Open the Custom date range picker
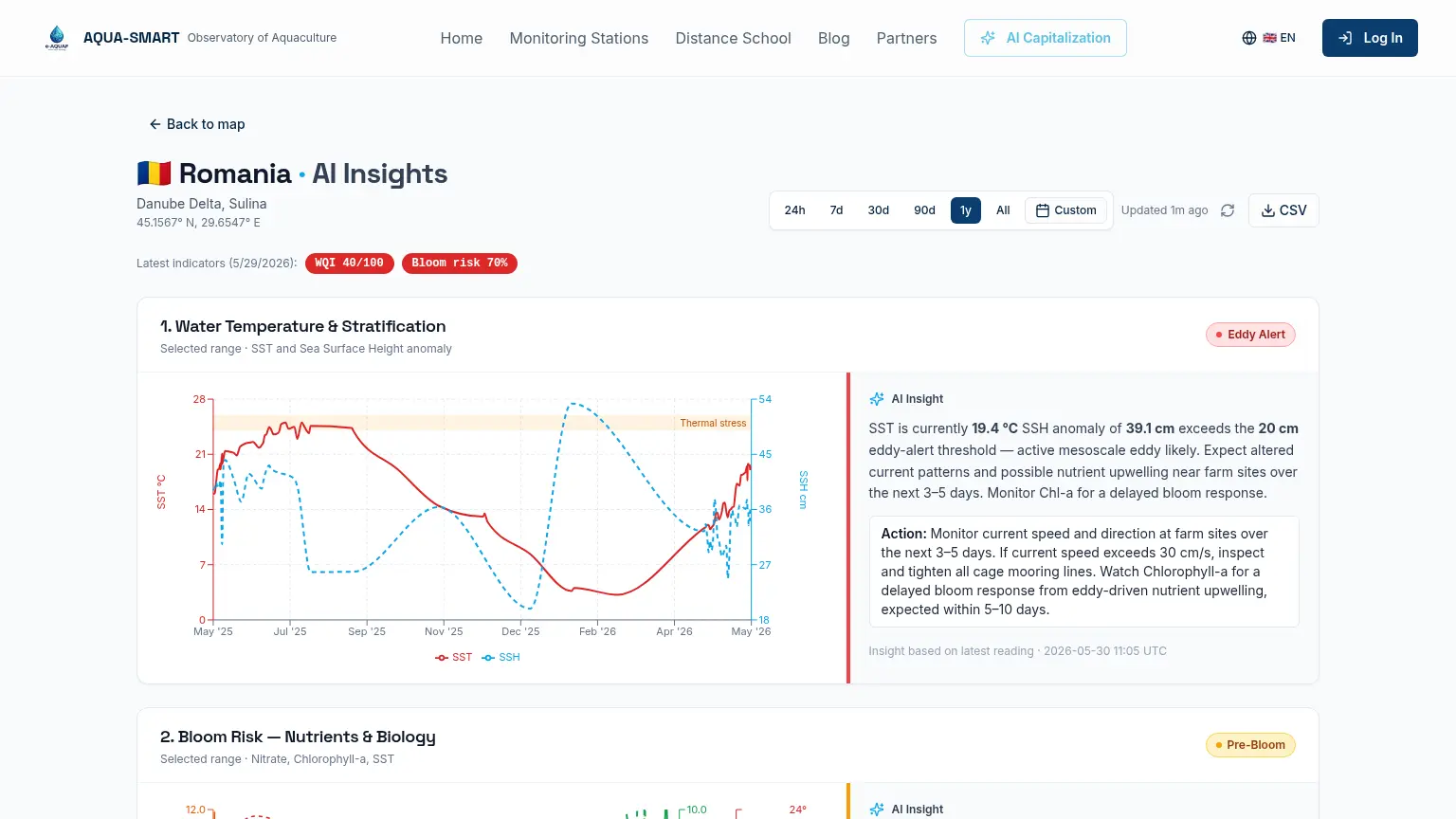The width and height of the screenshot is (1456, 819). pos(1065,210)
